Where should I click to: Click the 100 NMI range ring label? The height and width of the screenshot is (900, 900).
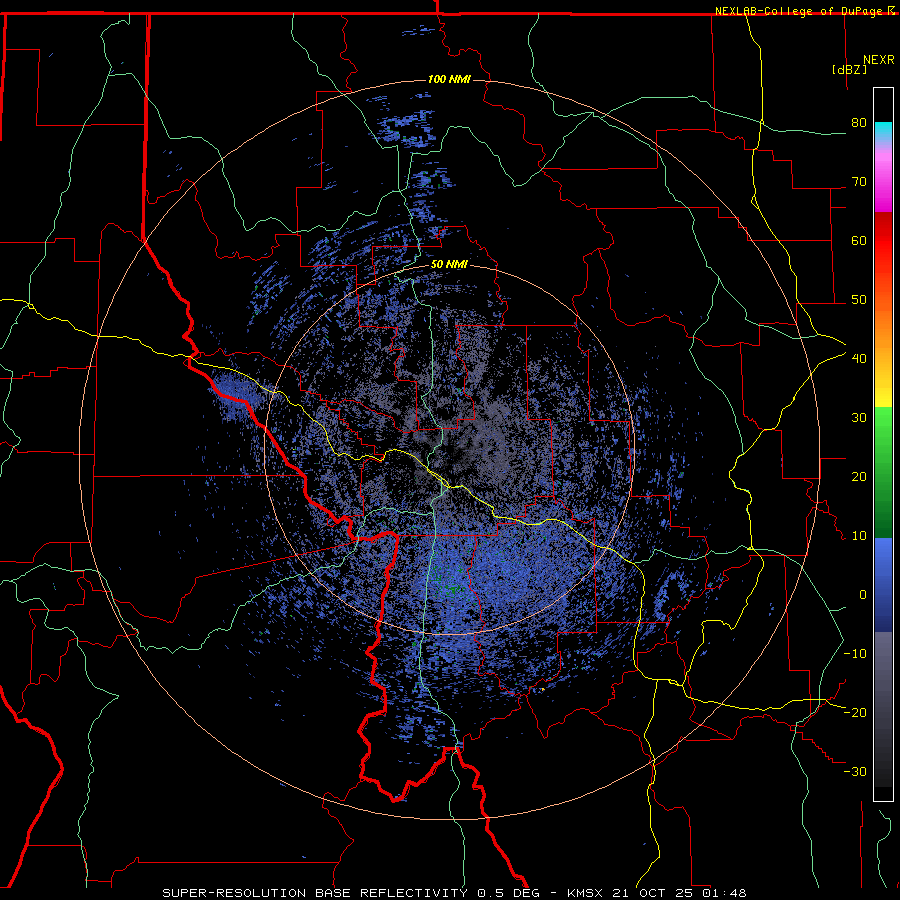449,79
